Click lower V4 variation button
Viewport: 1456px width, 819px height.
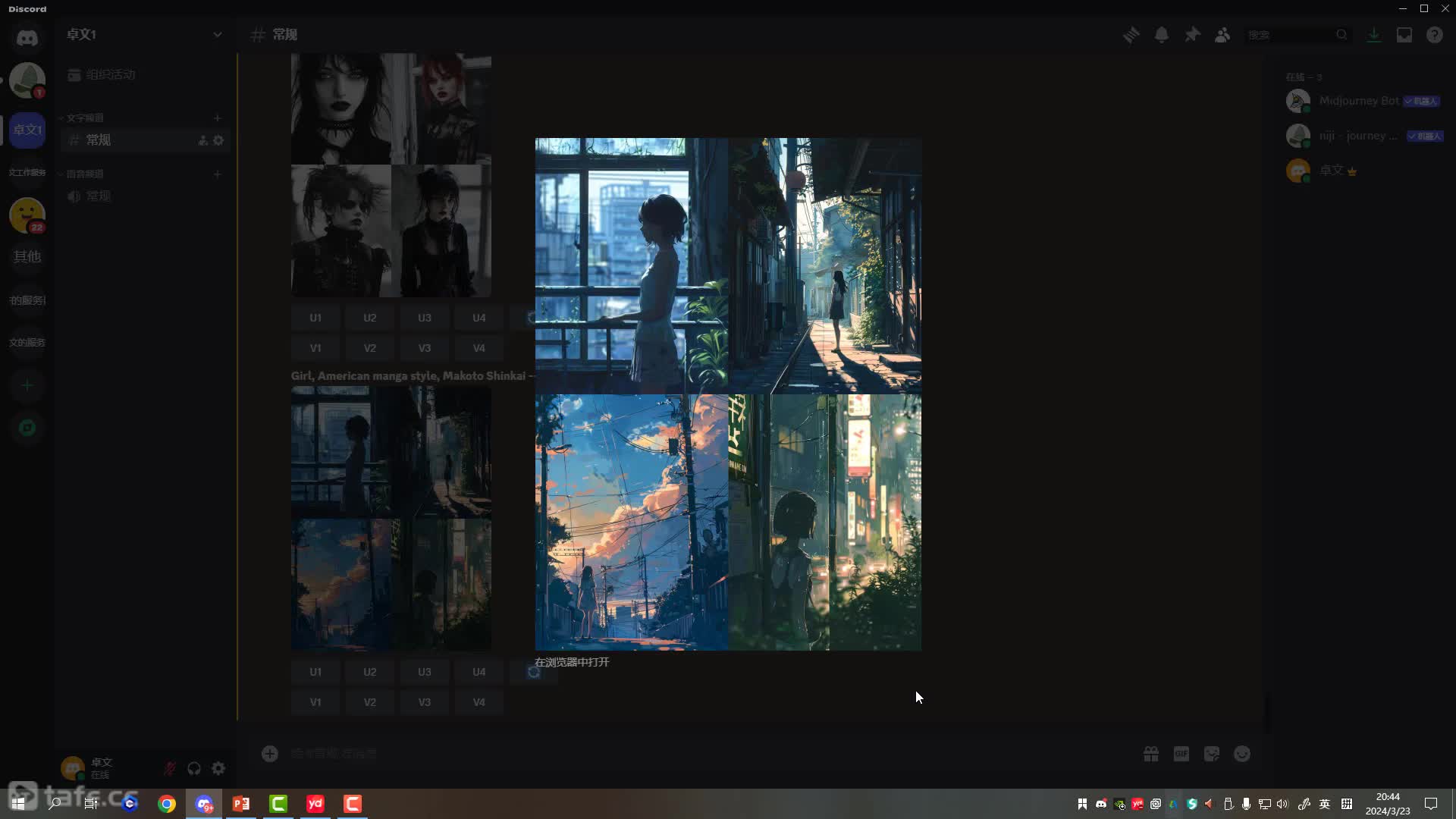pos(479,702)
